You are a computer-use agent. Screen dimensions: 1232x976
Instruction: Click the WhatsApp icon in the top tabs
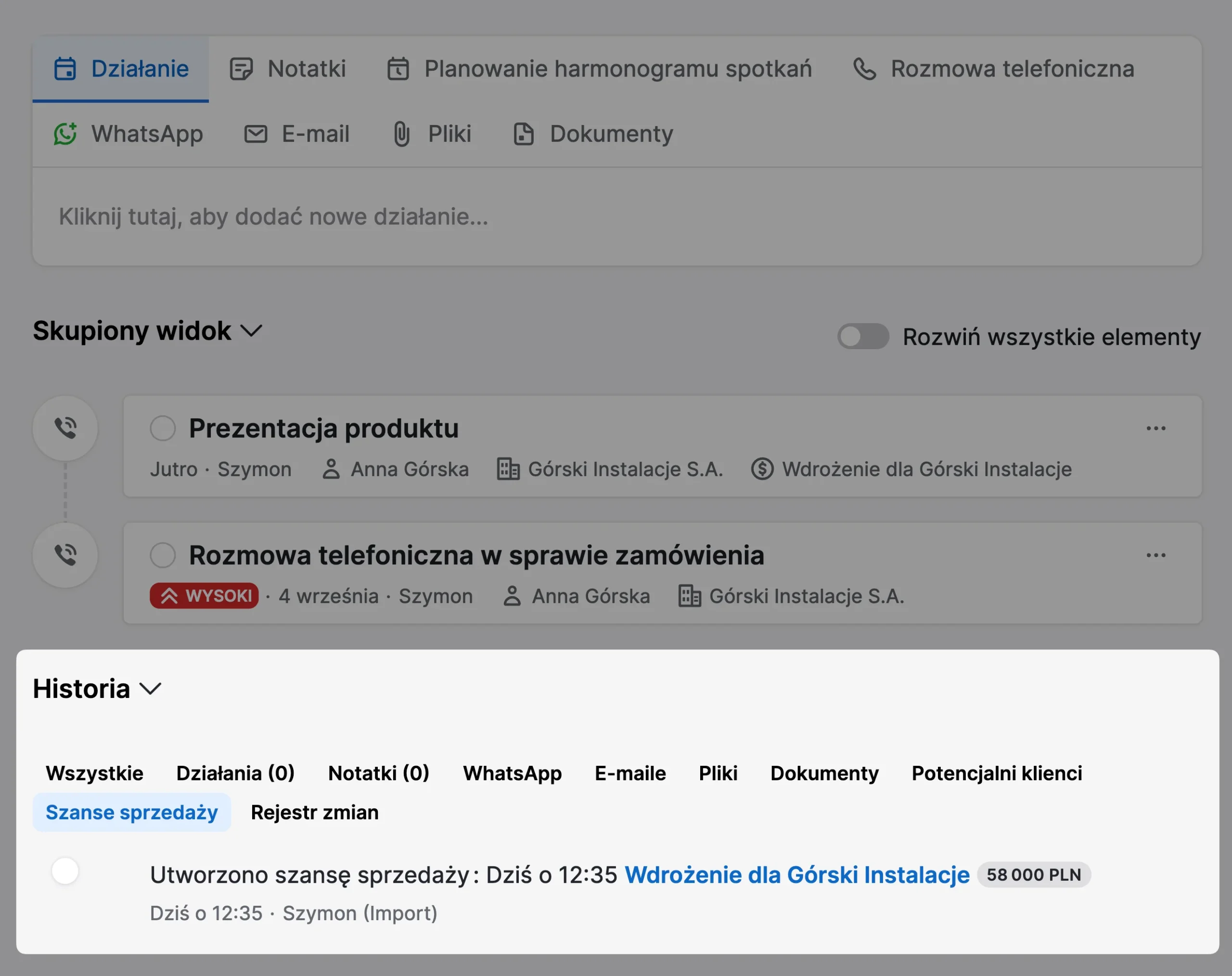coord(65,134)
